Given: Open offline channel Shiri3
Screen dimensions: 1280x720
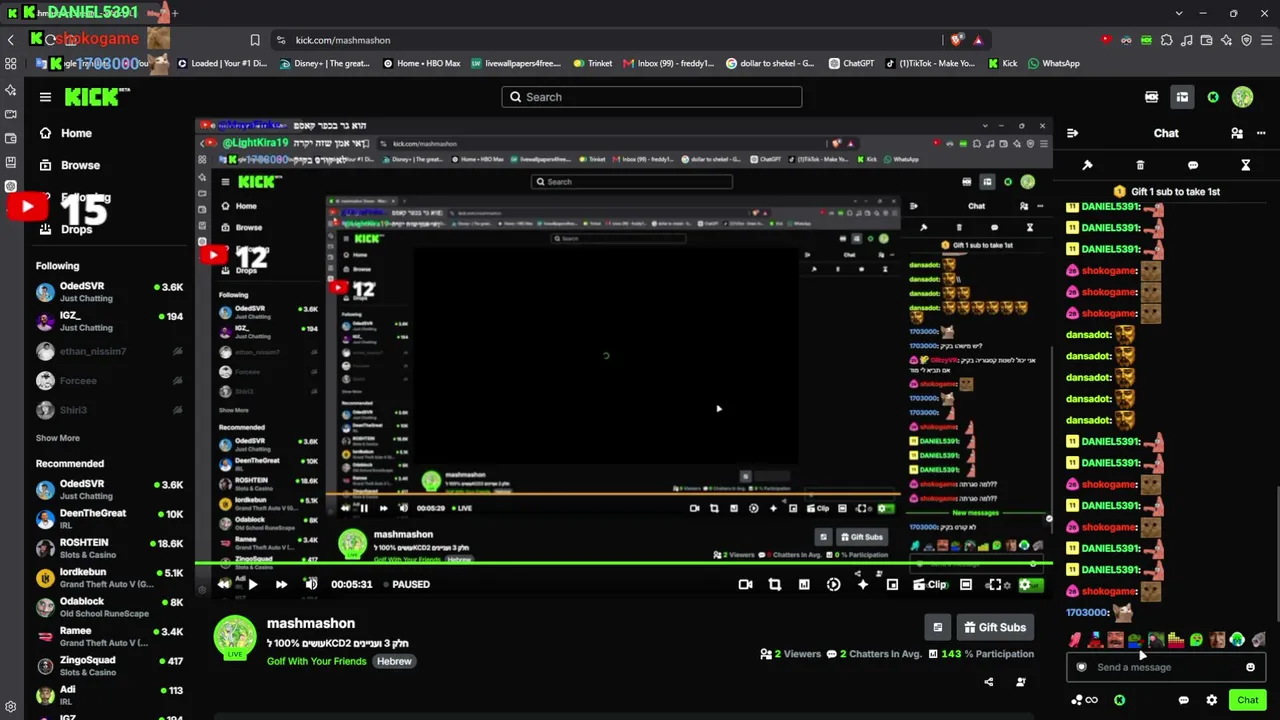Looking at the screenshot, I should click(x=110, y=410).
